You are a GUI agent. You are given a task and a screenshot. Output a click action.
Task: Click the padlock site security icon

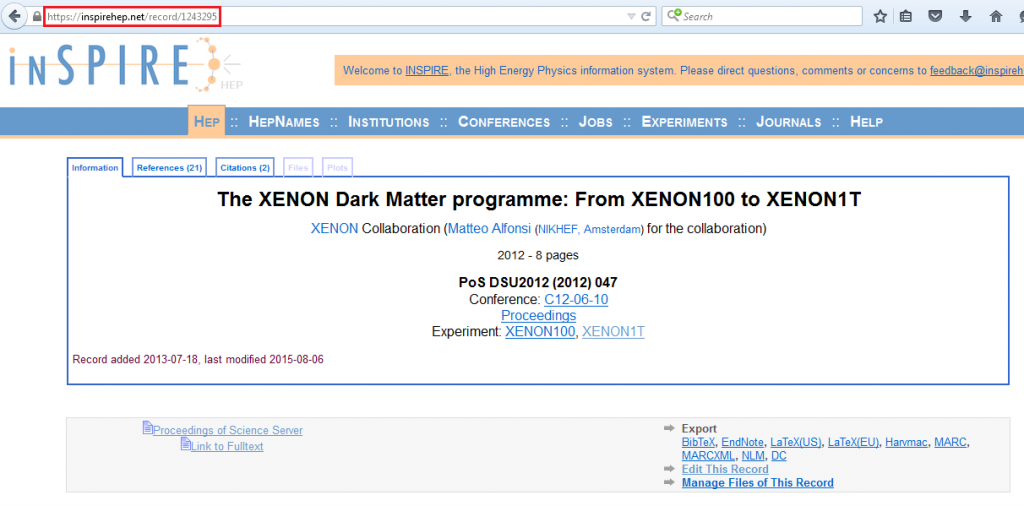coord(37,16)
